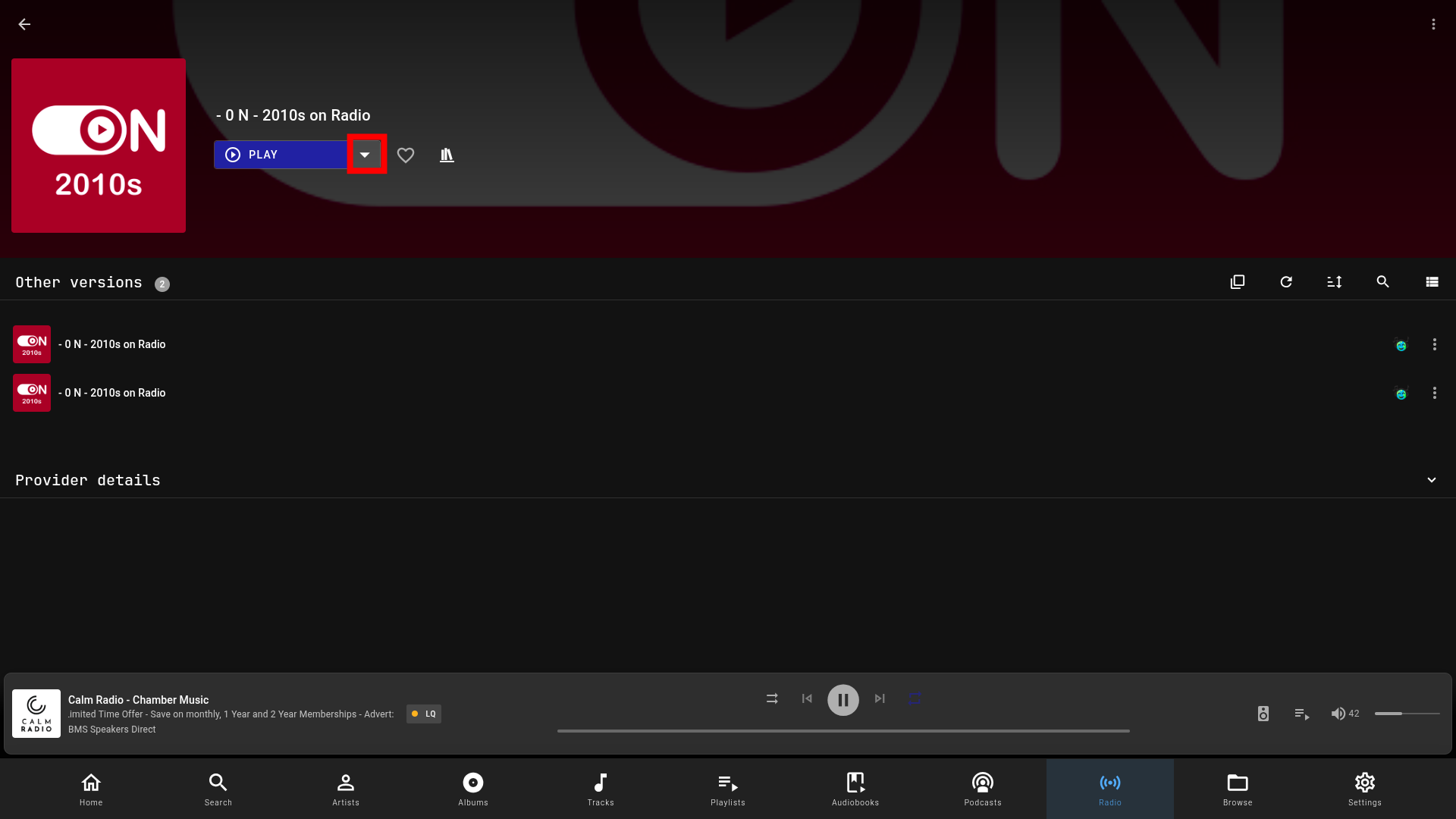The height and width of the screenshot is (819, 1456).
Task: Click provider icon on second version row
Action: tap(1401, 394)
